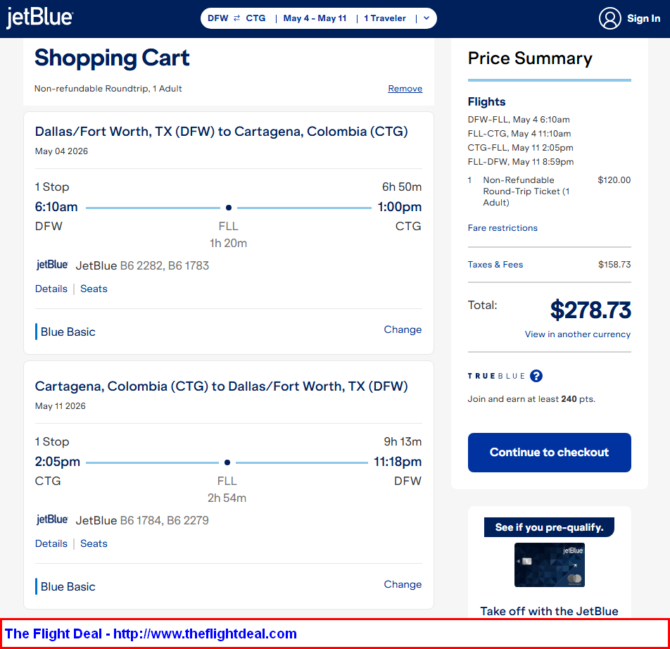Expand the trip search chevron dropdown
Screen dimensions: 670x649
pyautogui.click(x=427, y=18)
